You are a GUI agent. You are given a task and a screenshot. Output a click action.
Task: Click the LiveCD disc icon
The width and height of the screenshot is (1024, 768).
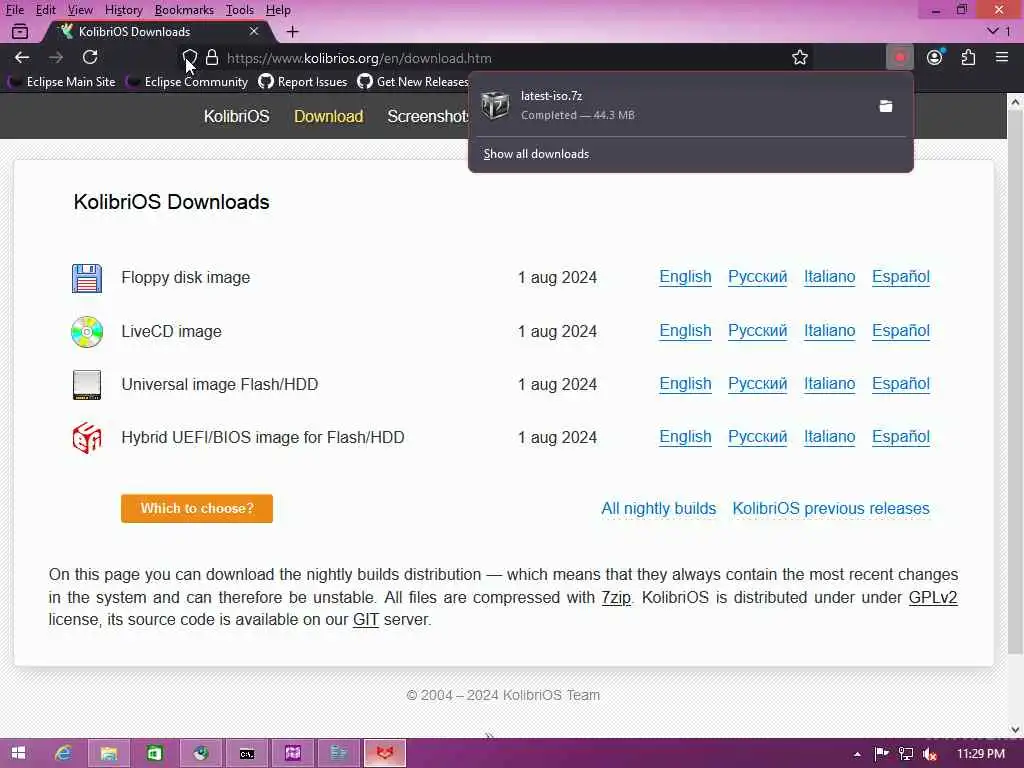click(x=87, y=332)
